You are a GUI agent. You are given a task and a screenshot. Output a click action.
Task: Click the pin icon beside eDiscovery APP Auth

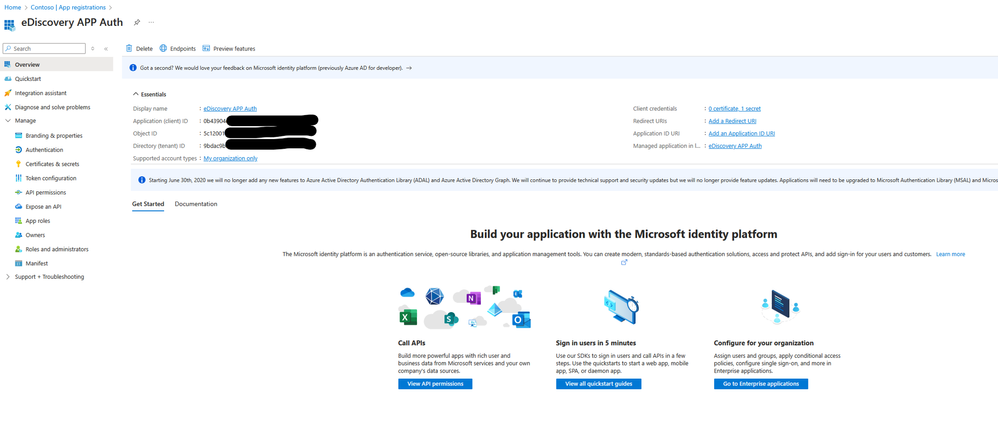[x=137, y=22]
